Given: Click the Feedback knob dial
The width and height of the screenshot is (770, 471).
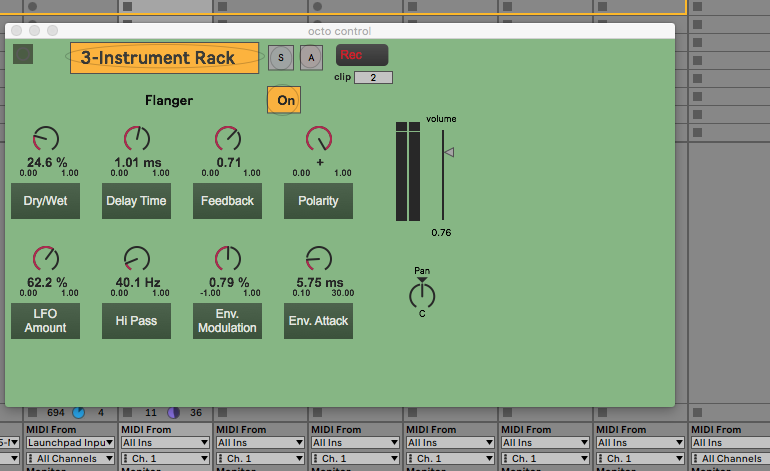Looking at the screenshot, I should click(x=228, y=140).
